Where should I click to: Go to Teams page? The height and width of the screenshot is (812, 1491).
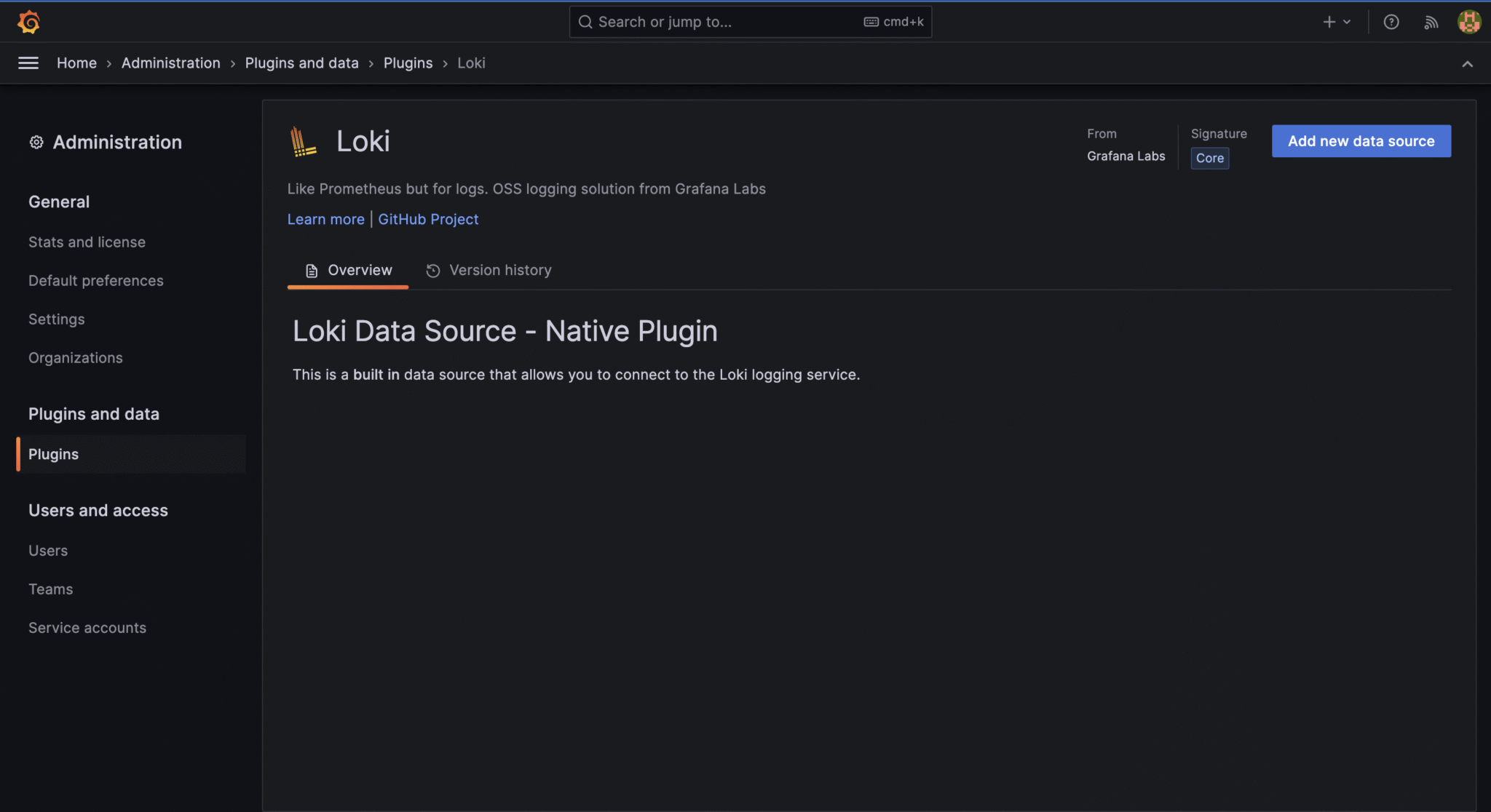pos(50,589)
